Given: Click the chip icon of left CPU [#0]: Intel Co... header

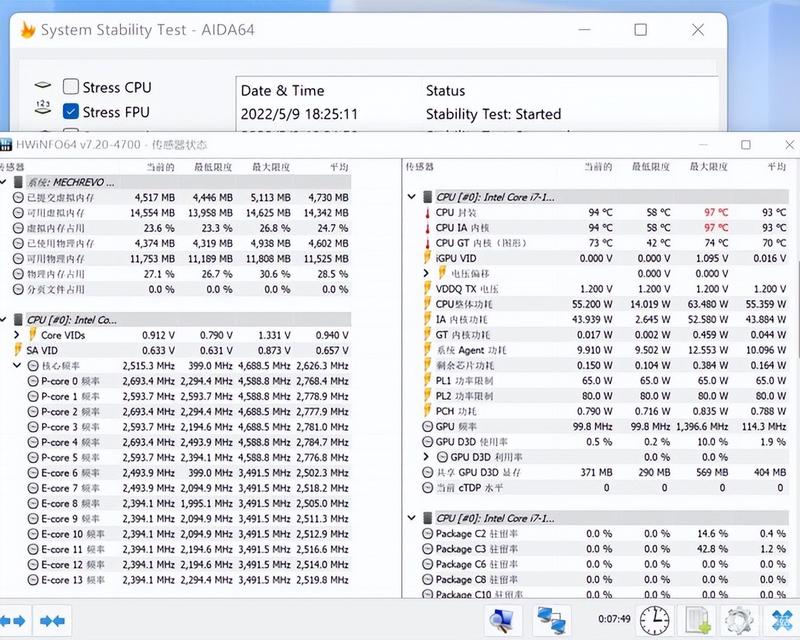Looking at the screenshot, I should [x=18, y=319].
